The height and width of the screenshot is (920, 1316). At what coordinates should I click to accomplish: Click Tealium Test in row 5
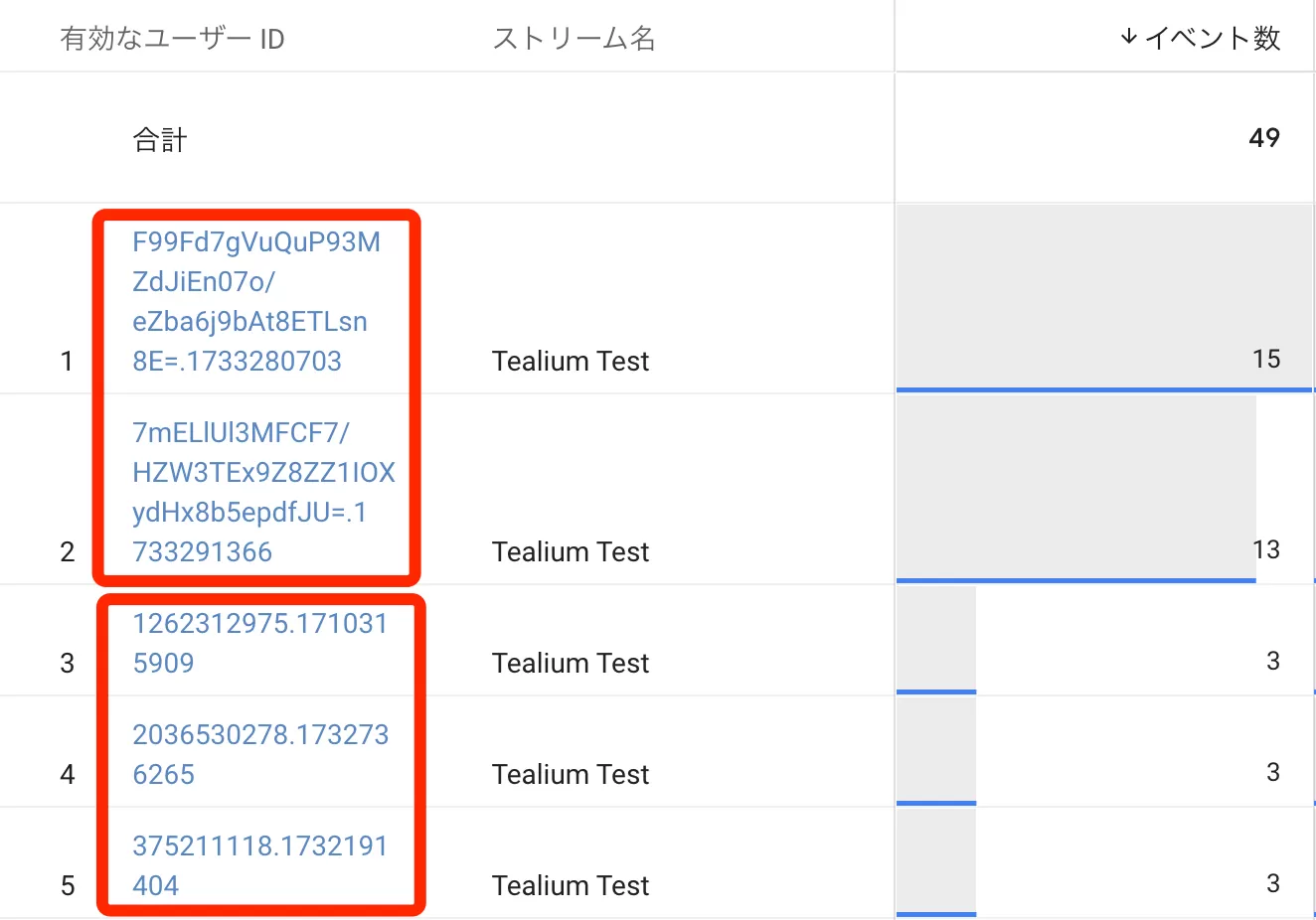pyautogui.click(x=571, y=885)
